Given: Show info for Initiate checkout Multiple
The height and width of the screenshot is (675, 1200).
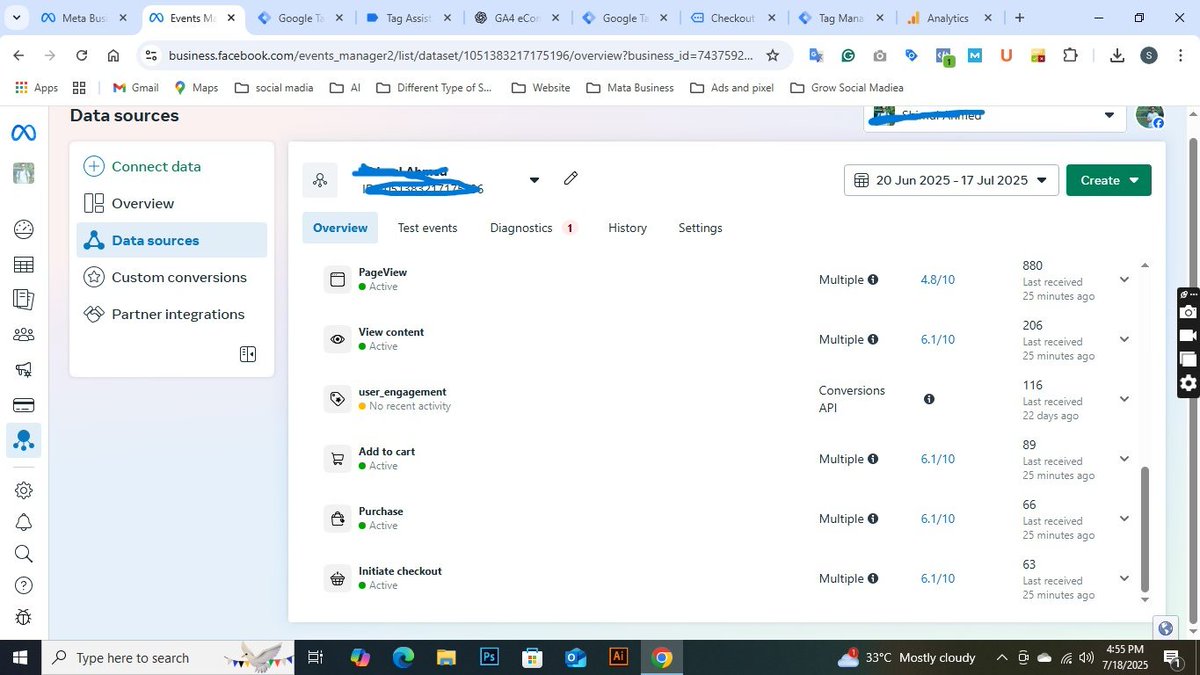Looking at the screenshot, I should 873,579.
